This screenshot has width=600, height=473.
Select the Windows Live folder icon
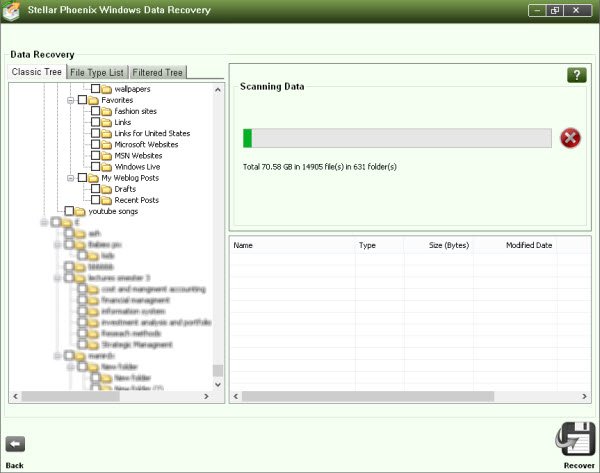point(106,167)
